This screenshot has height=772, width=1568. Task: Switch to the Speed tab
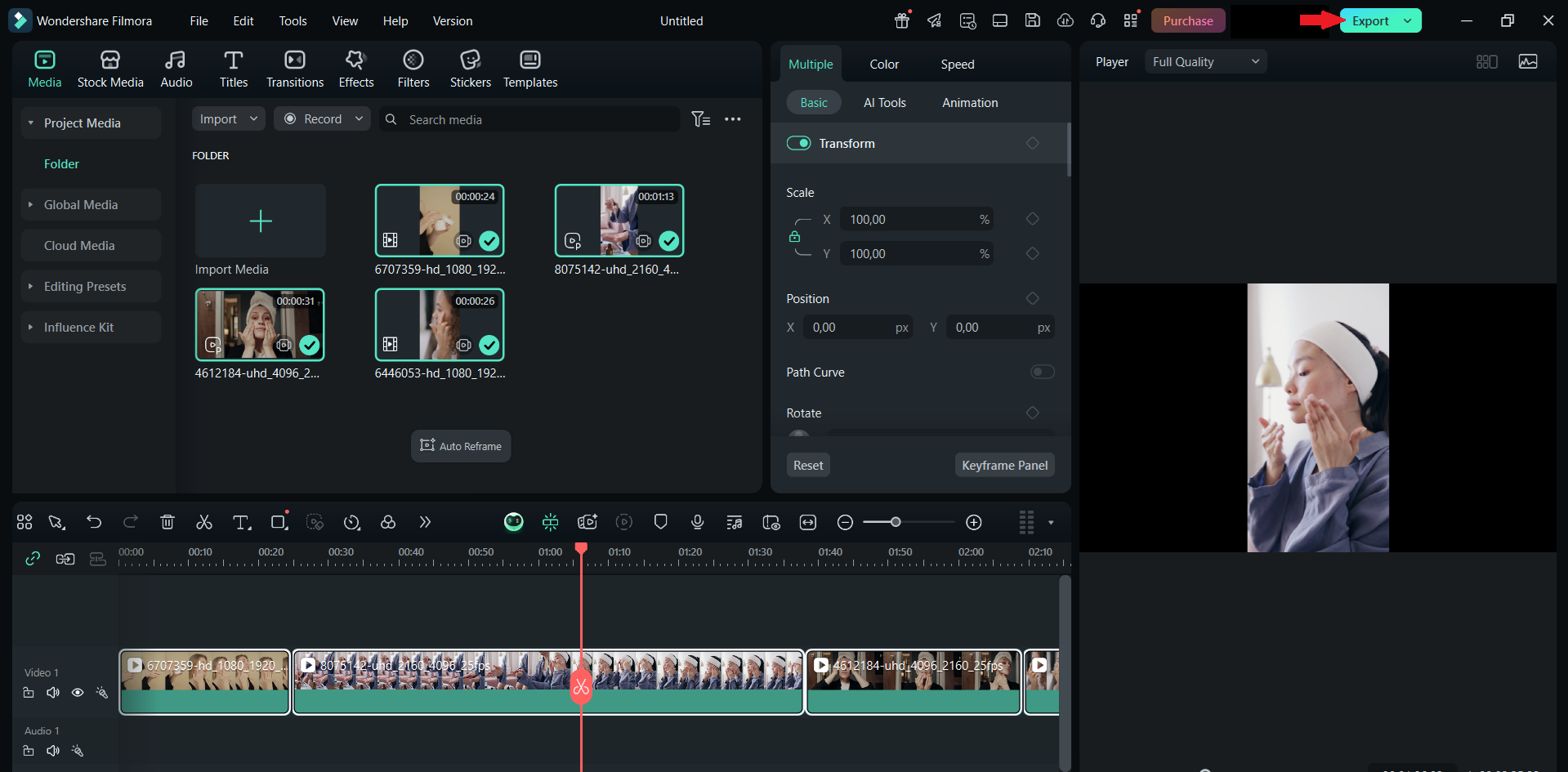coord(958,65)
